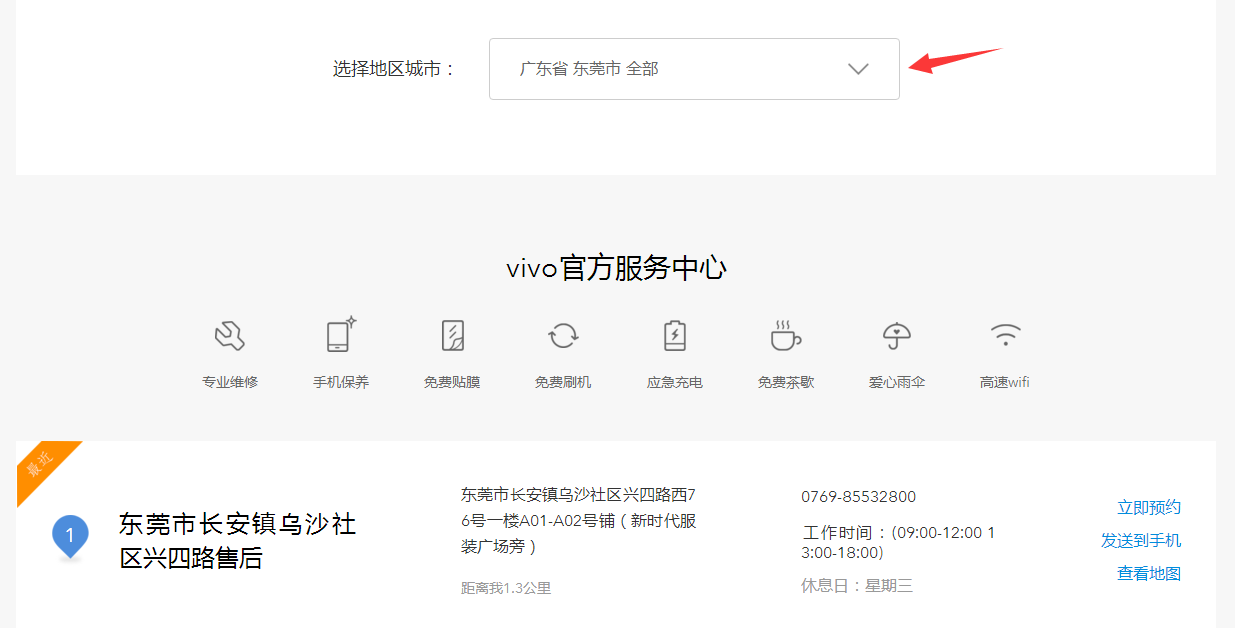Click the screen film icon for 免费贴膜
Image resolution: width=1235 pixels, height=628 pixels.
tap(452, 335)
